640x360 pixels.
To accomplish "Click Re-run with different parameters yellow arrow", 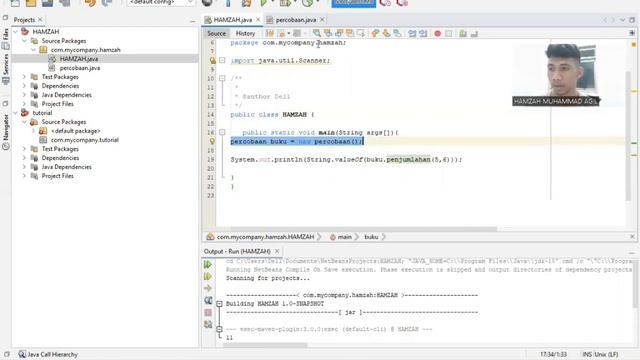I will tap(208, 277).
